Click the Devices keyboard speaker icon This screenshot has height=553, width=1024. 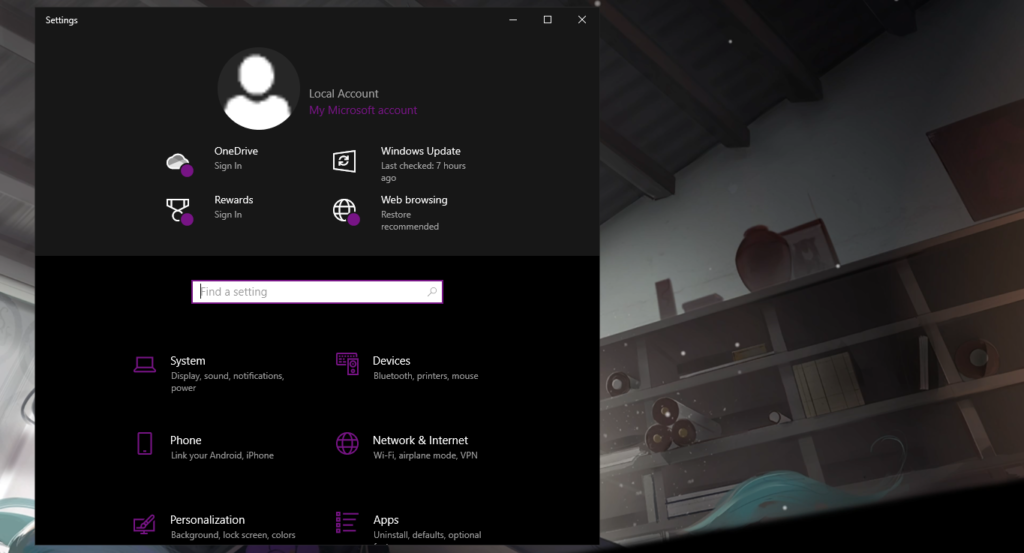tap(347, 364)
